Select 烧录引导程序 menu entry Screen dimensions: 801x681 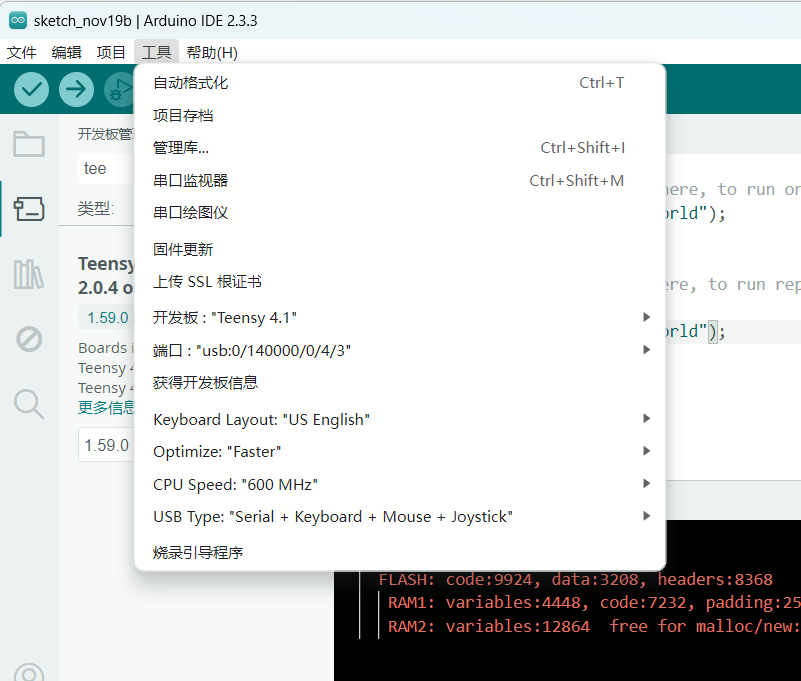(x=198, y=552)
